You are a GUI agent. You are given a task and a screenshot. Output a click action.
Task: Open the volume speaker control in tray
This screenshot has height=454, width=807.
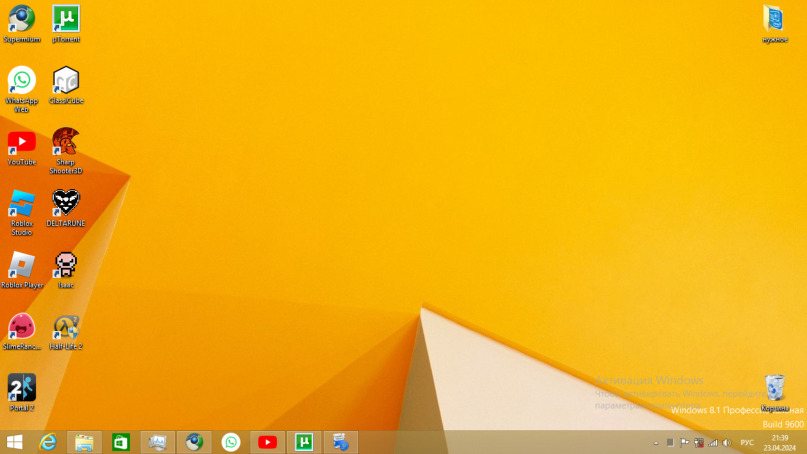[x=727, y=443]
